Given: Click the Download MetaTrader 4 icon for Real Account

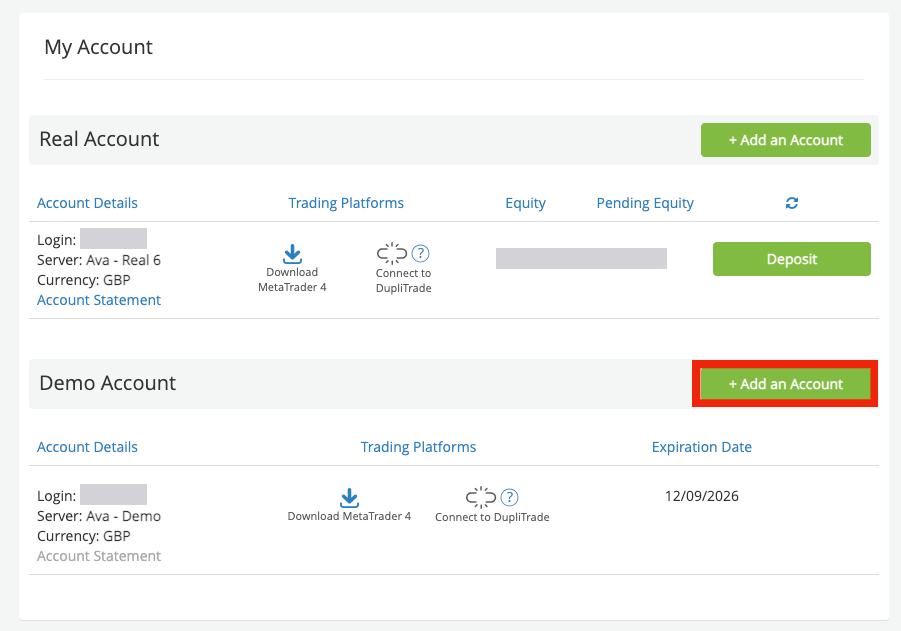Looking at the screenshot, I should point(292,254).
